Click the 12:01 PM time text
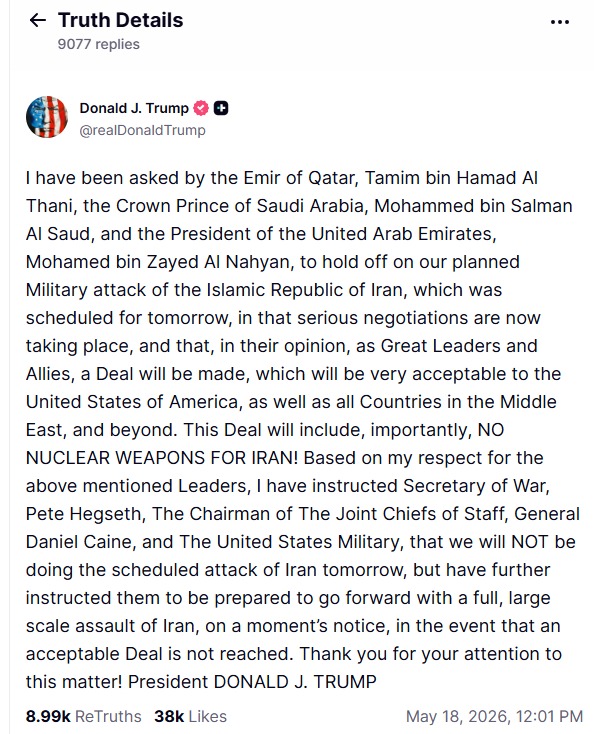Image resolution: width=594 pixels, height=734 pixels. (550, 716)
